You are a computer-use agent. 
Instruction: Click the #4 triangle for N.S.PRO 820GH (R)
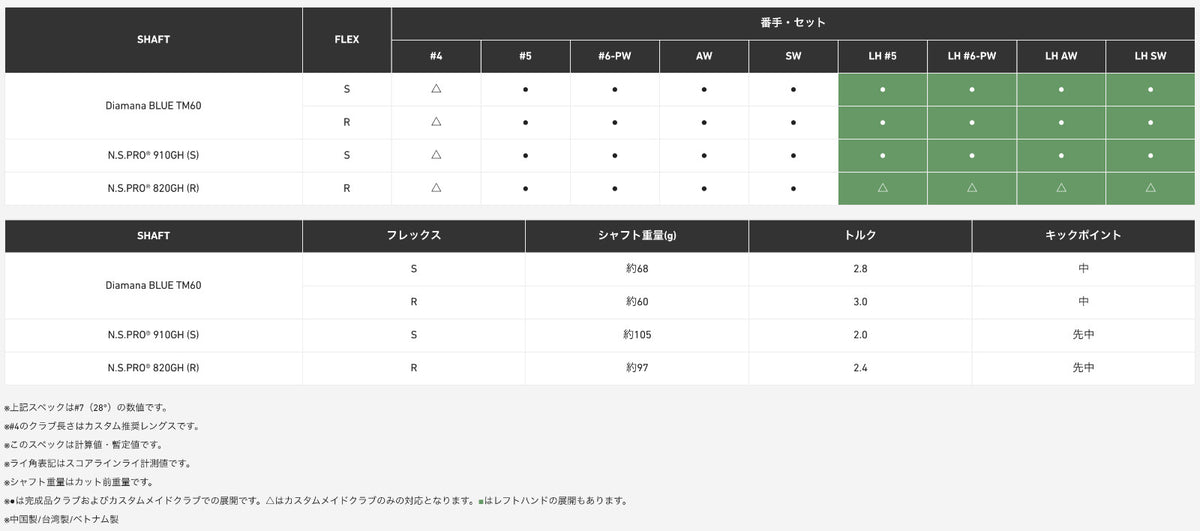[436, 188]
